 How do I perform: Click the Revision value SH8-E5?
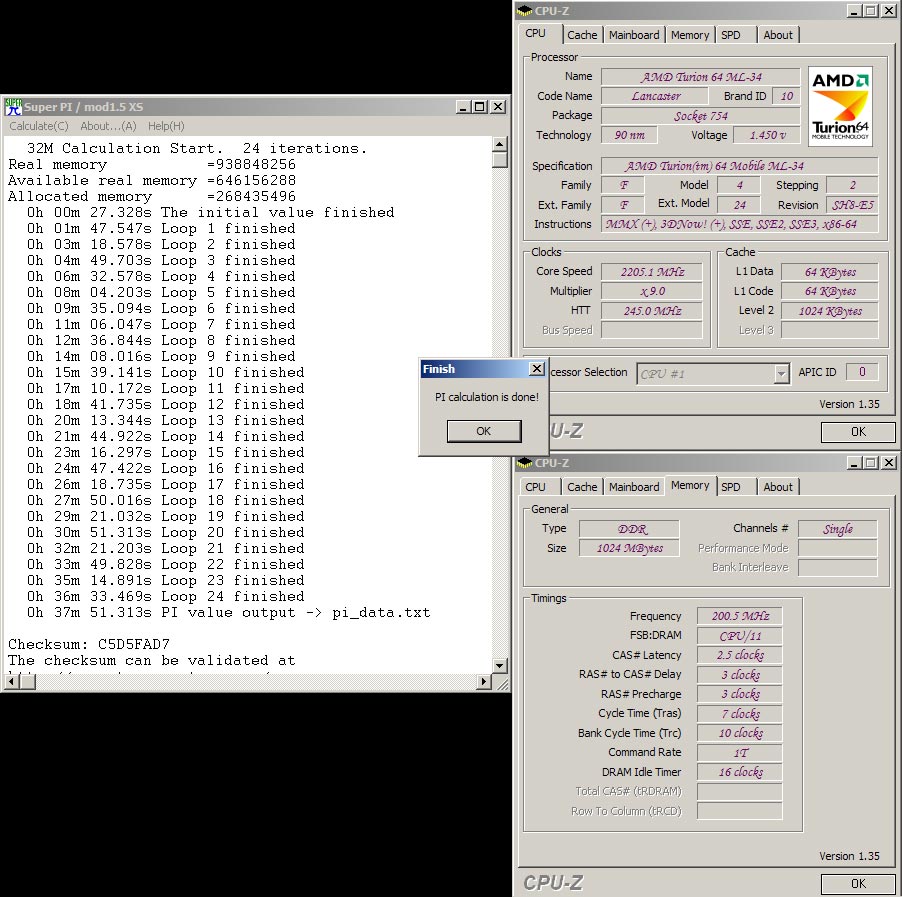pyautogui.click(x=852, y=205)
